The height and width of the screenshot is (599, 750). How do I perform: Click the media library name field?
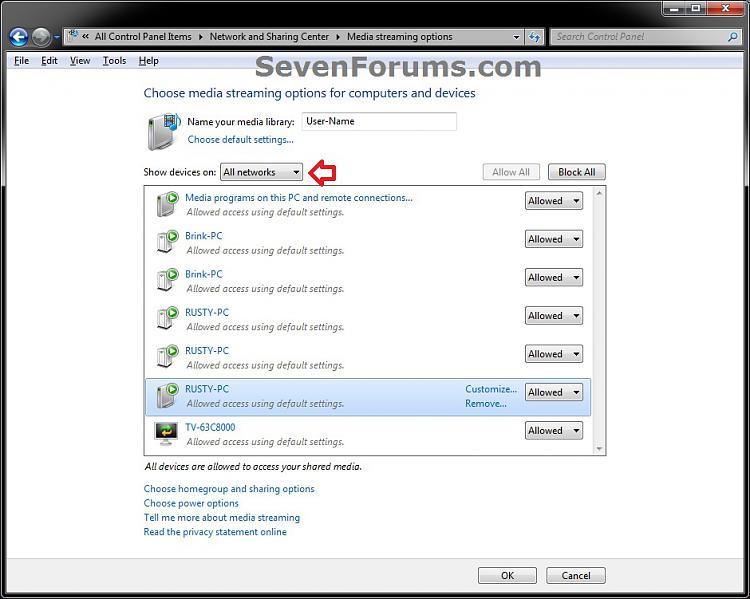point(379,122)
